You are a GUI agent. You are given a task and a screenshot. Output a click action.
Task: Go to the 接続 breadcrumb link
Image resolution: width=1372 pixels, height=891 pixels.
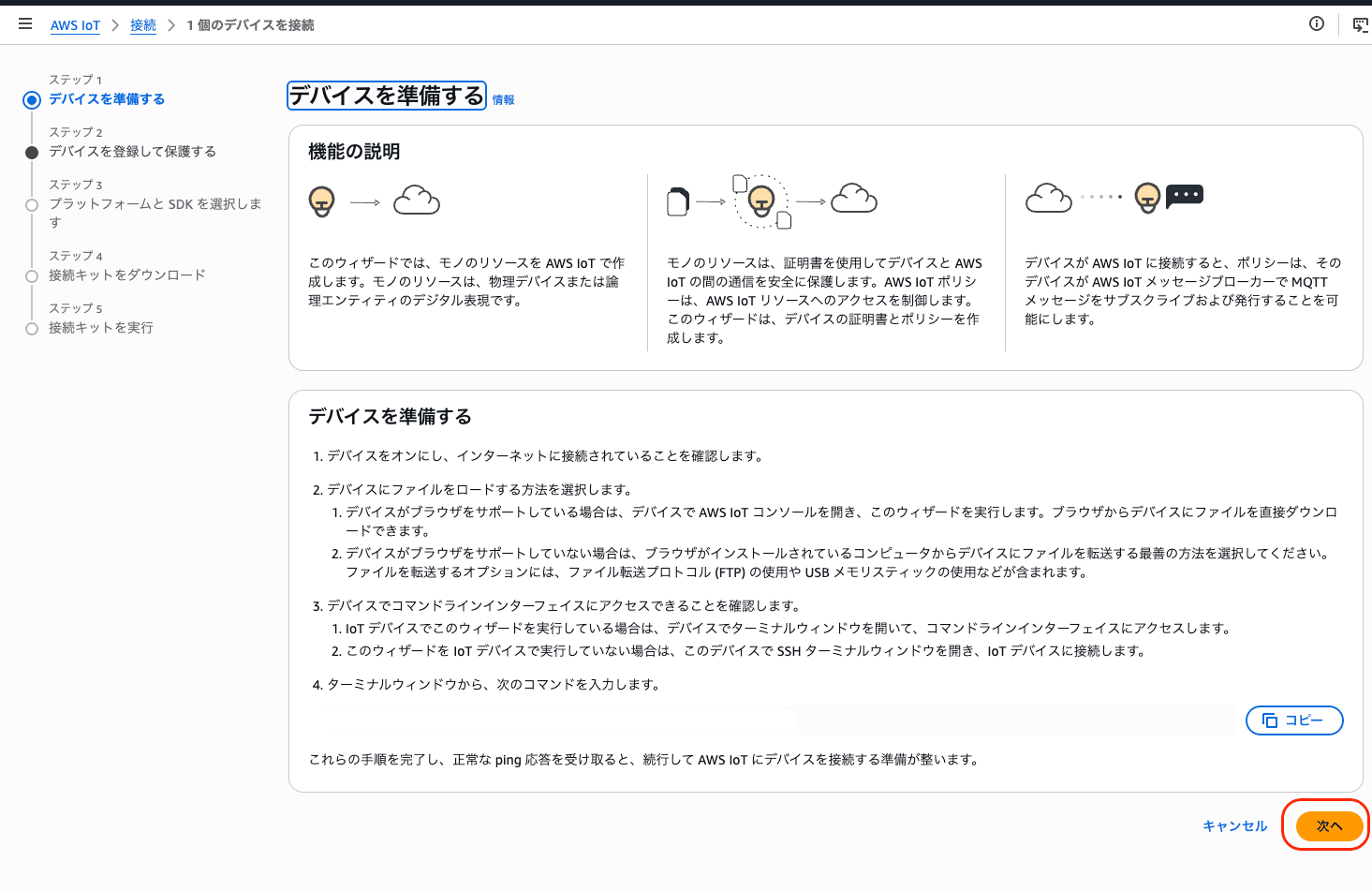click(x=143, y=25)
